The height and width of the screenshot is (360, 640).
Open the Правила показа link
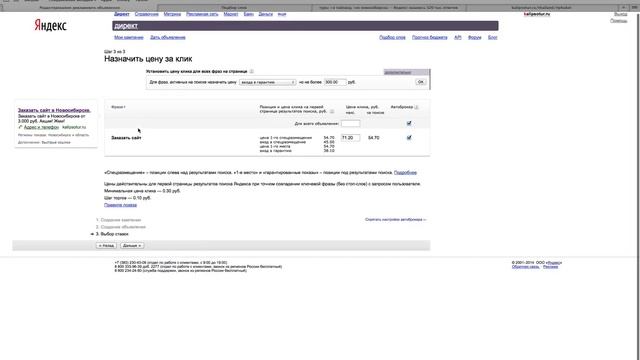[120, 205]
